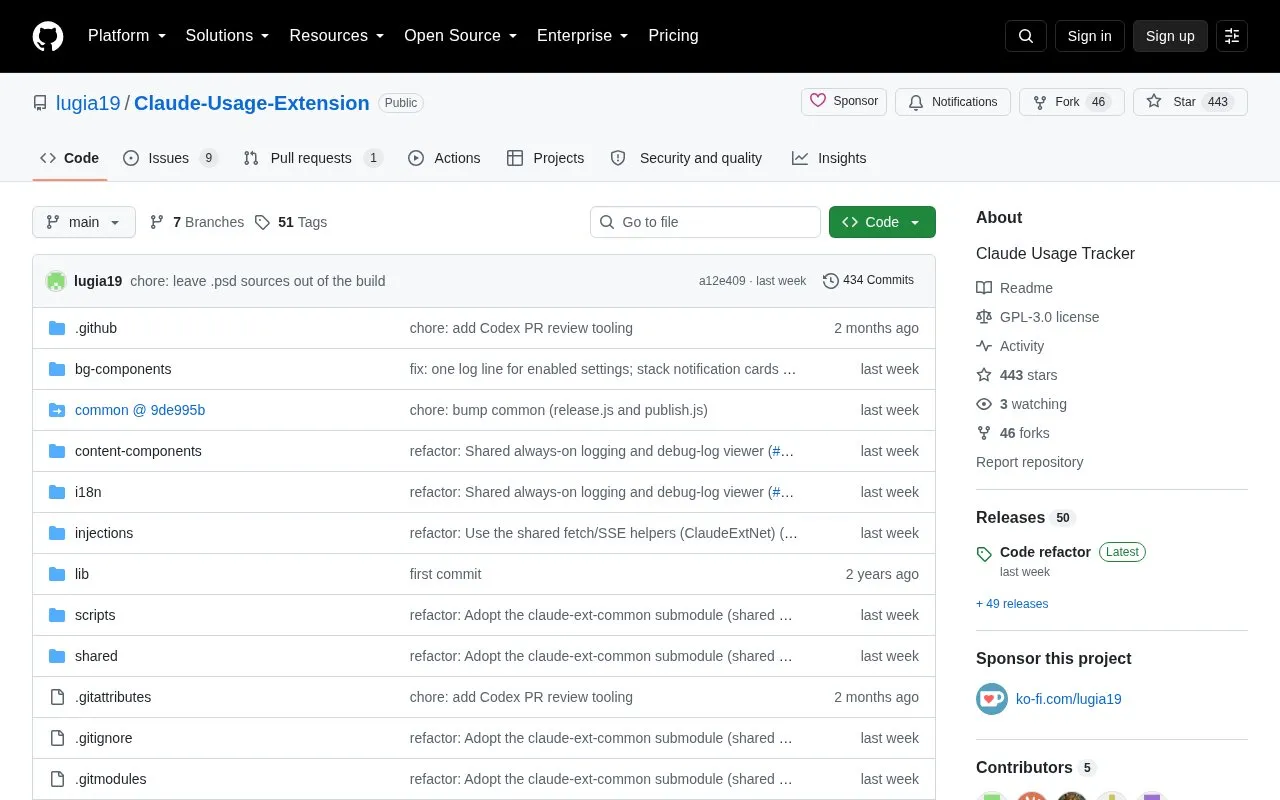This screenshot has height=800, width=1280.
Task: Open the Projects tab
Action: pyautogui.click(x=545, y=158)
